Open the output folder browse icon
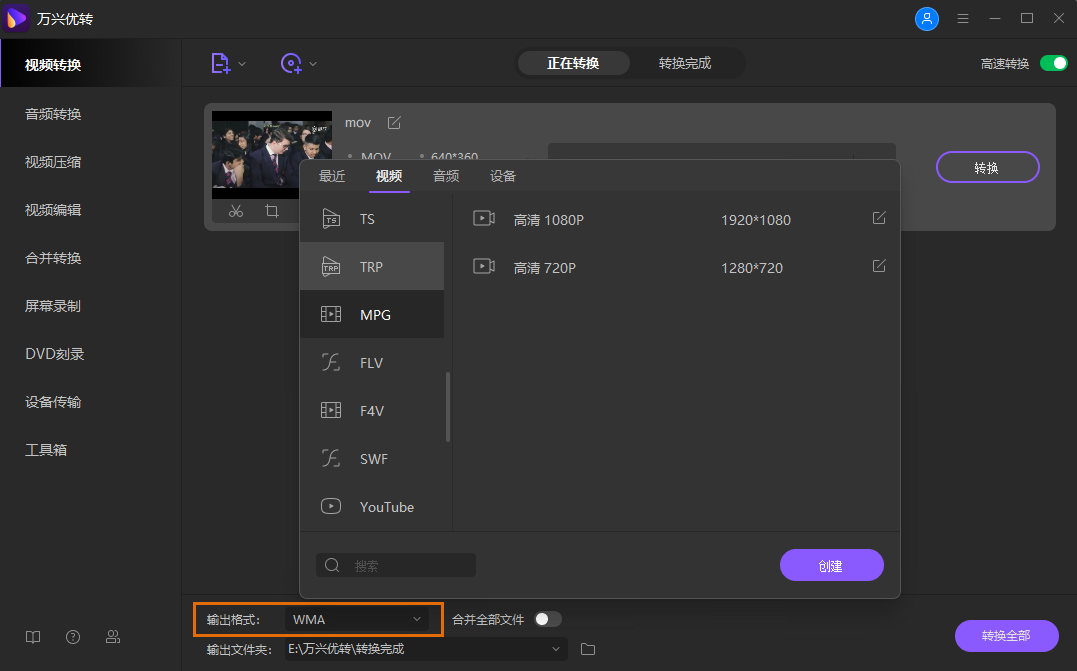Screen dimensions: 1077x671 587,648
